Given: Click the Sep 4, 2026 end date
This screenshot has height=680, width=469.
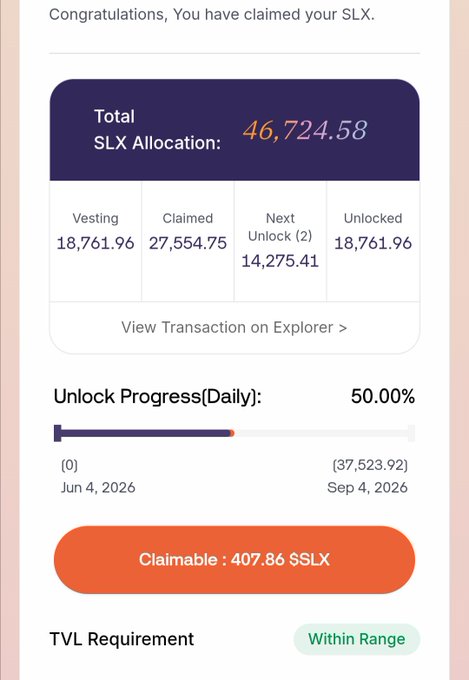Looking at the screenshot, I should coord(367,487).
